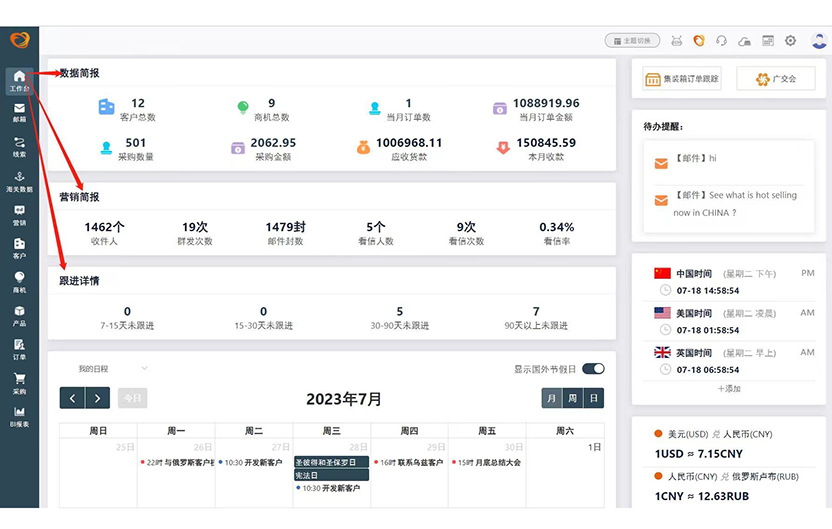Image resolution: width=832 pixels, height=529 pixels.
Task: Open the 产品 products module
Action: tap(19, 316)
